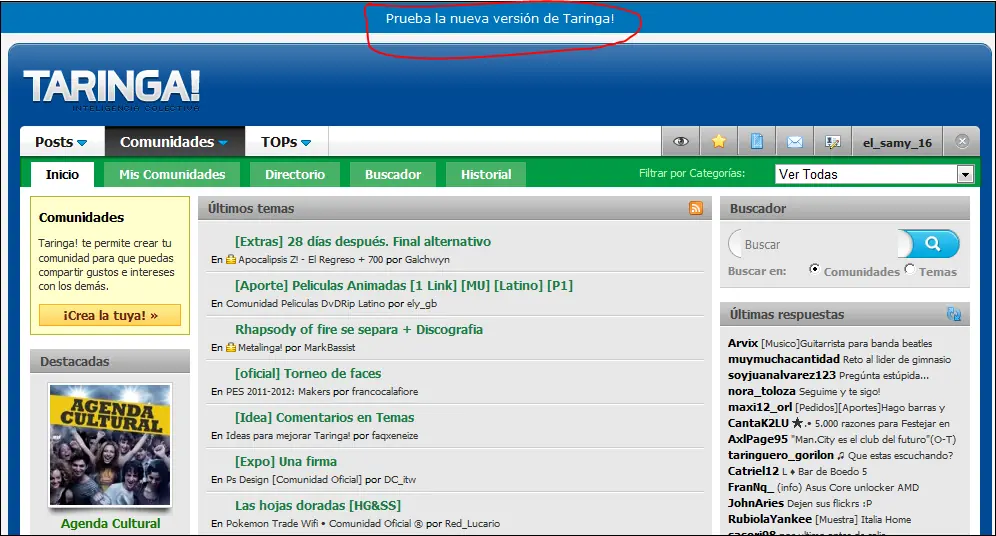Click lock icon next to Metalinga!
996x536 pixels.
click(x=231, y=347)
